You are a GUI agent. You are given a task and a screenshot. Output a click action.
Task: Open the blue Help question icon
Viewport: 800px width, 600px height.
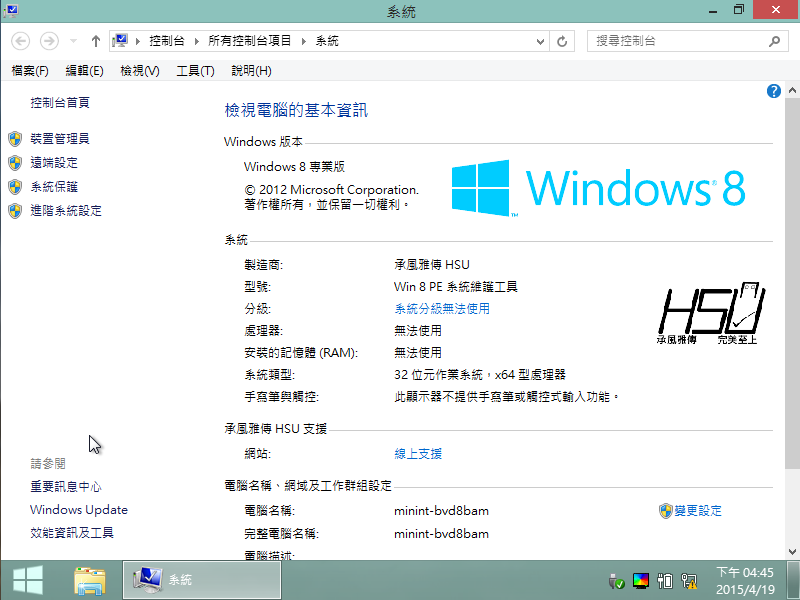pyautogui.click(x=773, y=91)
